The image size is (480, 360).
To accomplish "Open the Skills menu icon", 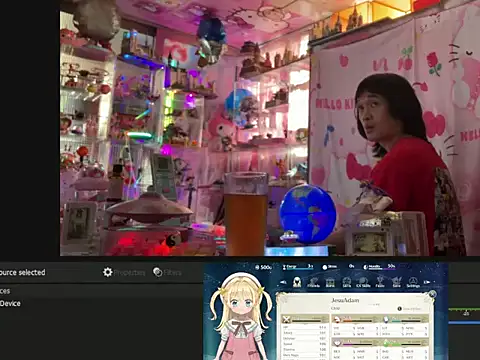I will point(347,282).
